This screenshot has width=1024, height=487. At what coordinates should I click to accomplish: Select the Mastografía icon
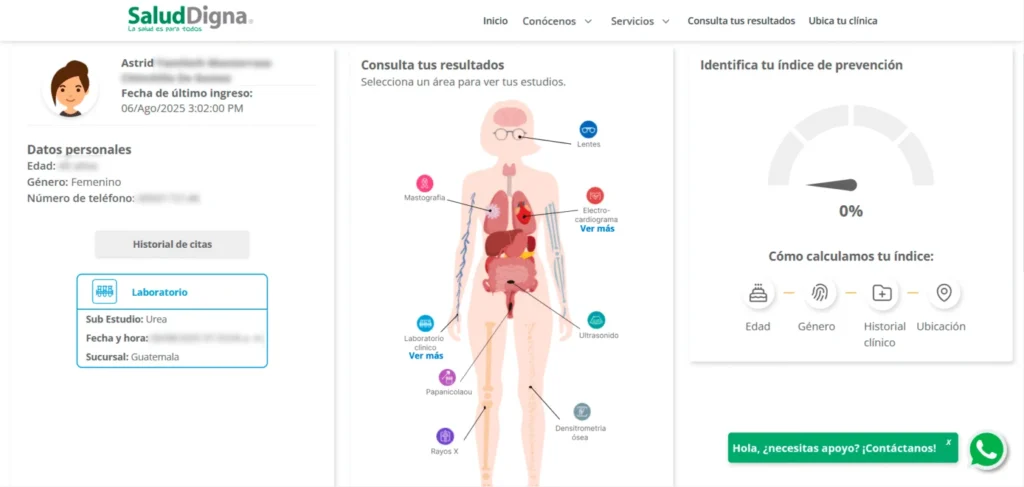(426, 183)
